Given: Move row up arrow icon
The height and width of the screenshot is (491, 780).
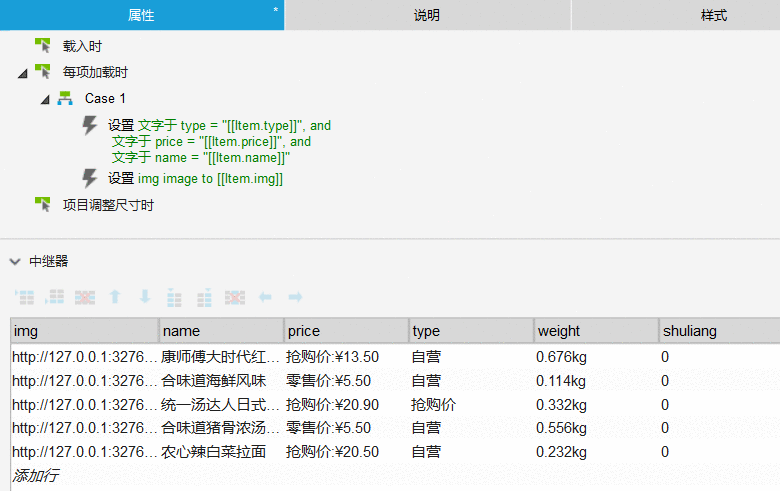Looking at the screenshot, I should point(115,297).
